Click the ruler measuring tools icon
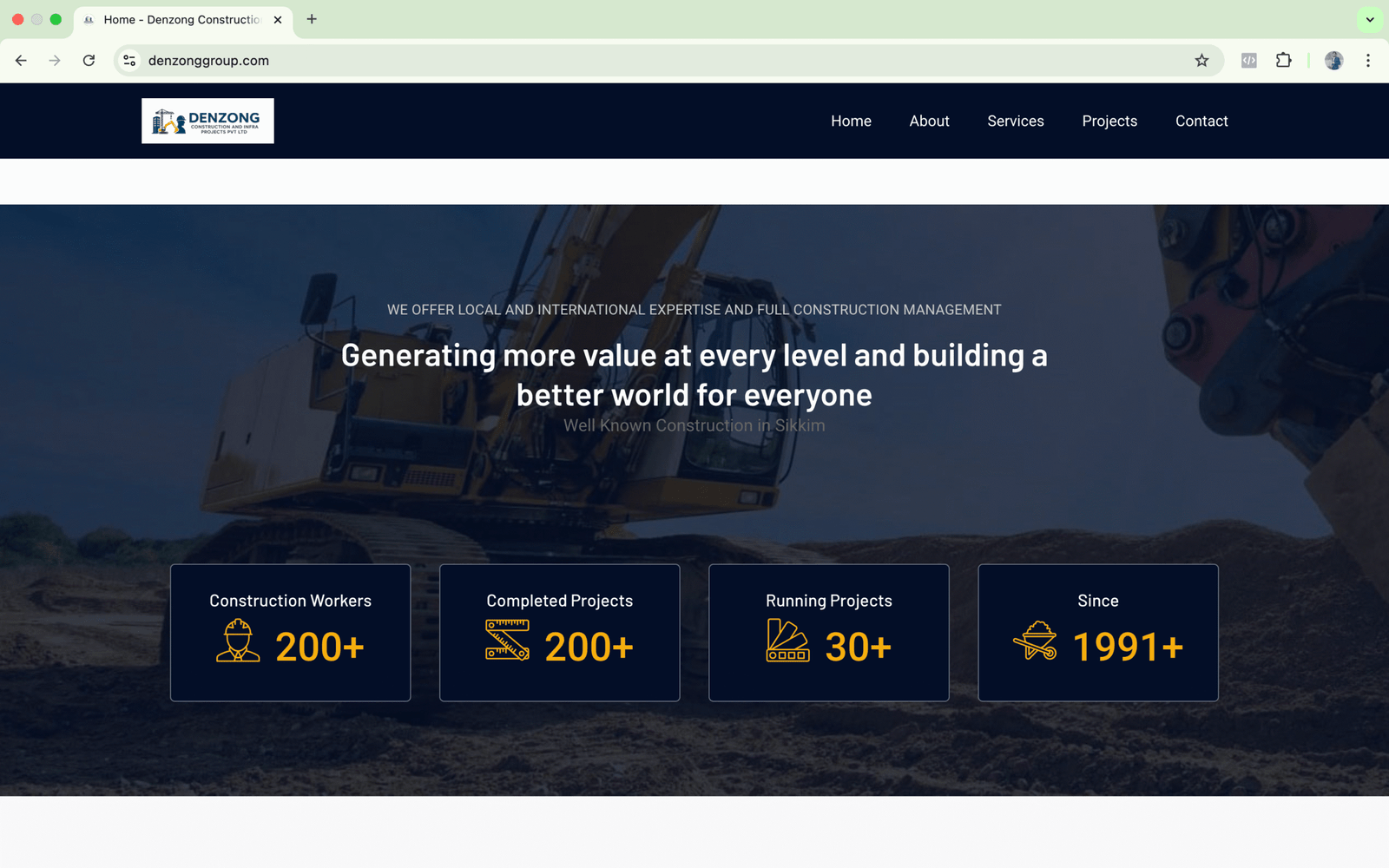This screenshot has height=868, width=1389. click(x=507, y=641)
